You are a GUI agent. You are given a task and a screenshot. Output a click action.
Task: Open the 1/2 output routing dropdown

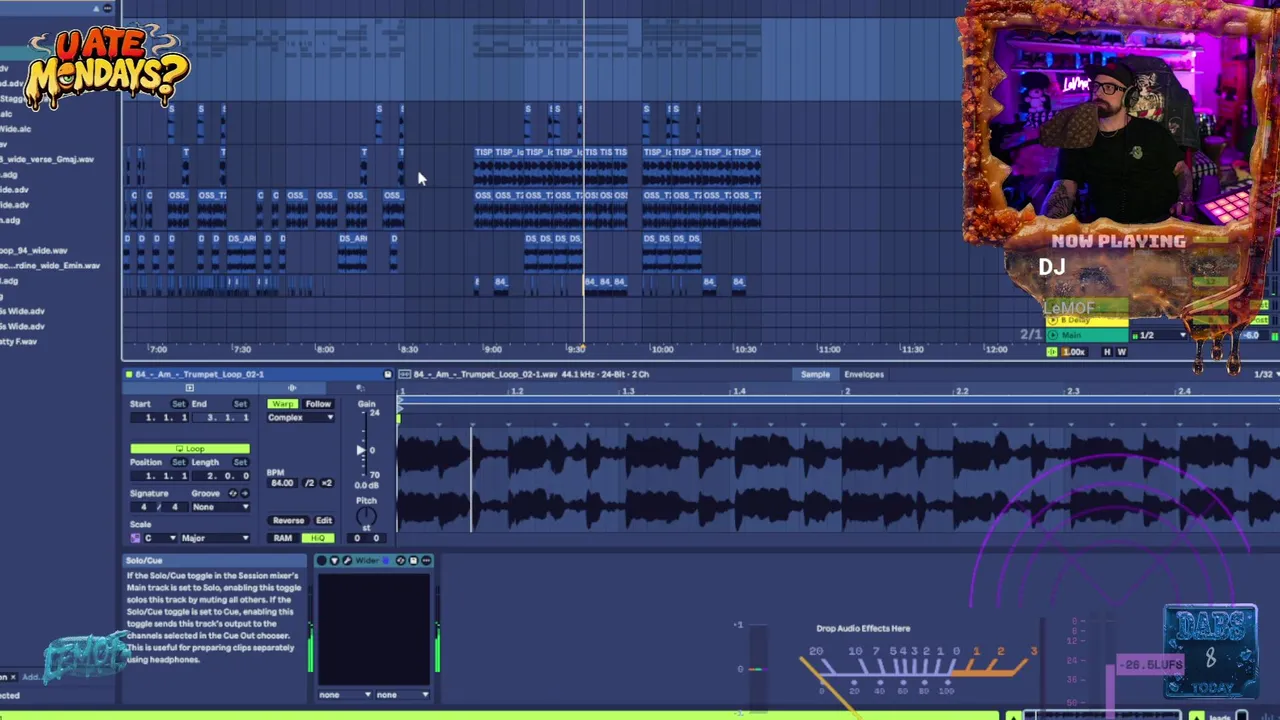tap(1158, 335)
